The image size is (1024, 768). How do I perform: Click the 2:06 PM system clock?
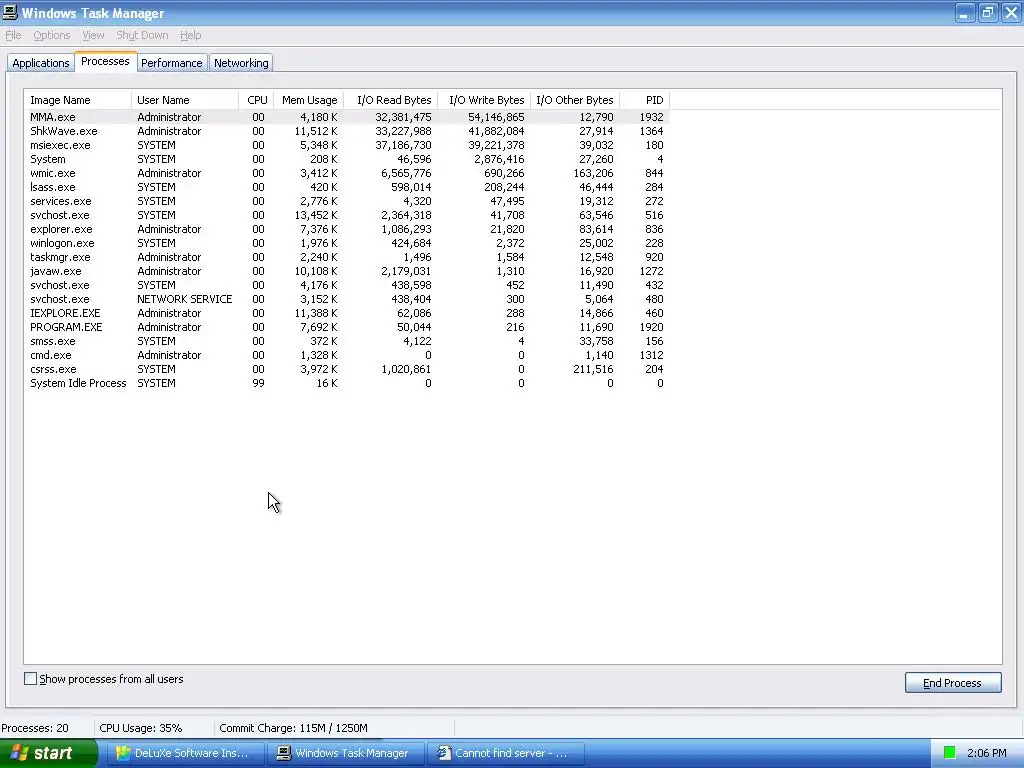tap(986, 753)
